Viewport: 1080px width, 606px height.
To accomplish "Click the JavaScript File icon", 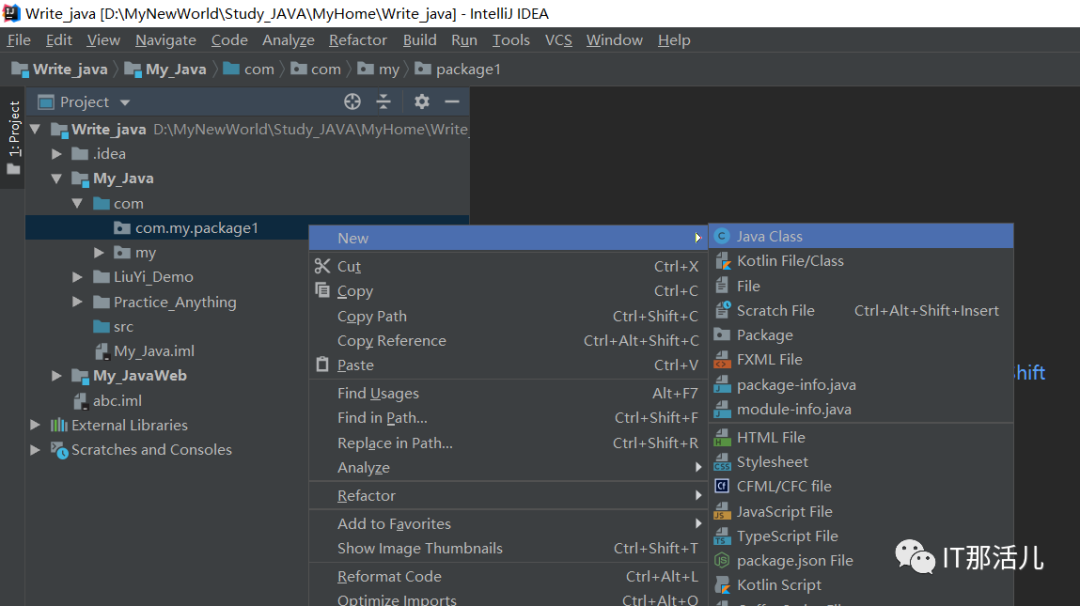I will click(722, 512).
